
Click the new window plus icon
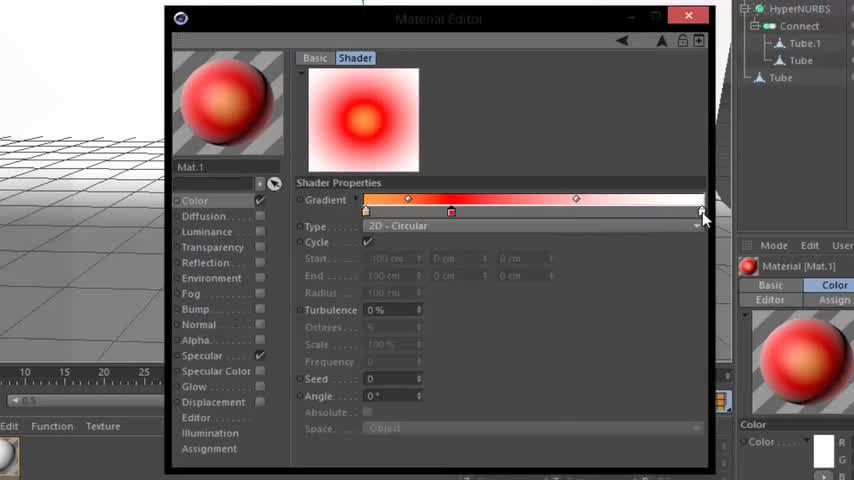699,41
